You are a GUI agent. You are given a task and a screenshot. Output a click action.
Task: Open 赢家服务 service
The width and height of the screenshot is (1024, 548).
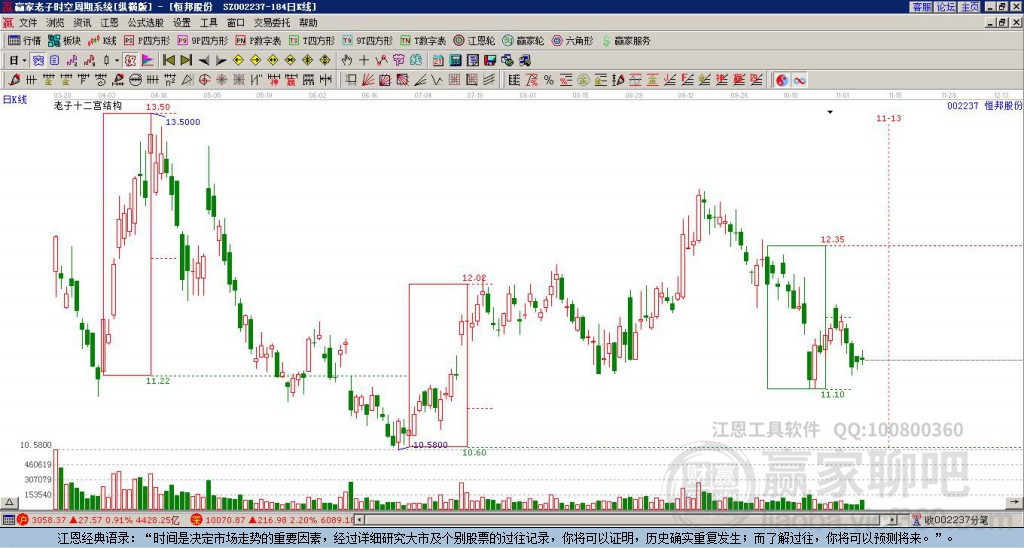pyautogui.click(x=626, y=40)
